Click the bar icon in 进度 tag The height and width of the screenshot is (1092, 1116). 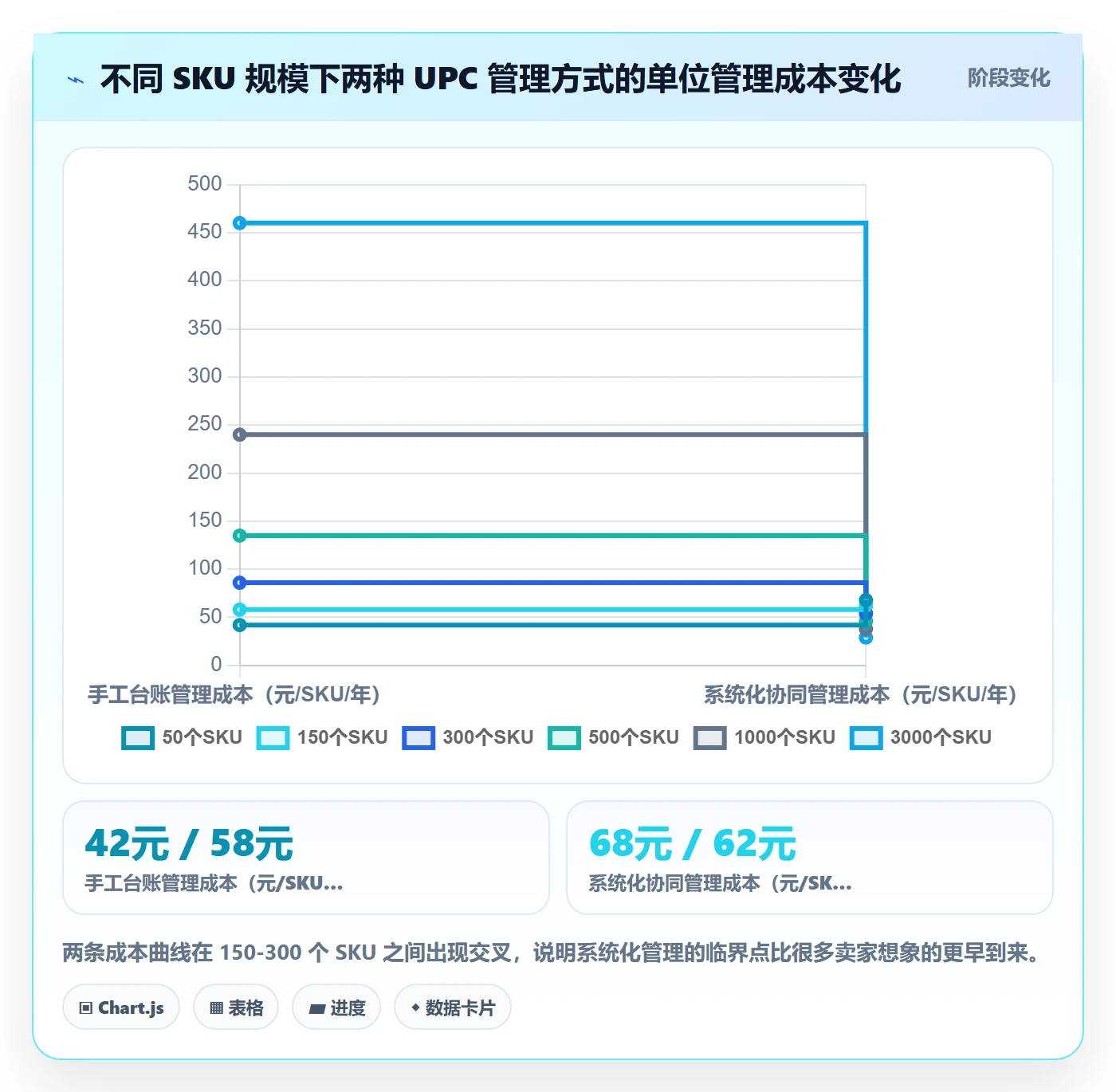click(x=317, y=1009)
